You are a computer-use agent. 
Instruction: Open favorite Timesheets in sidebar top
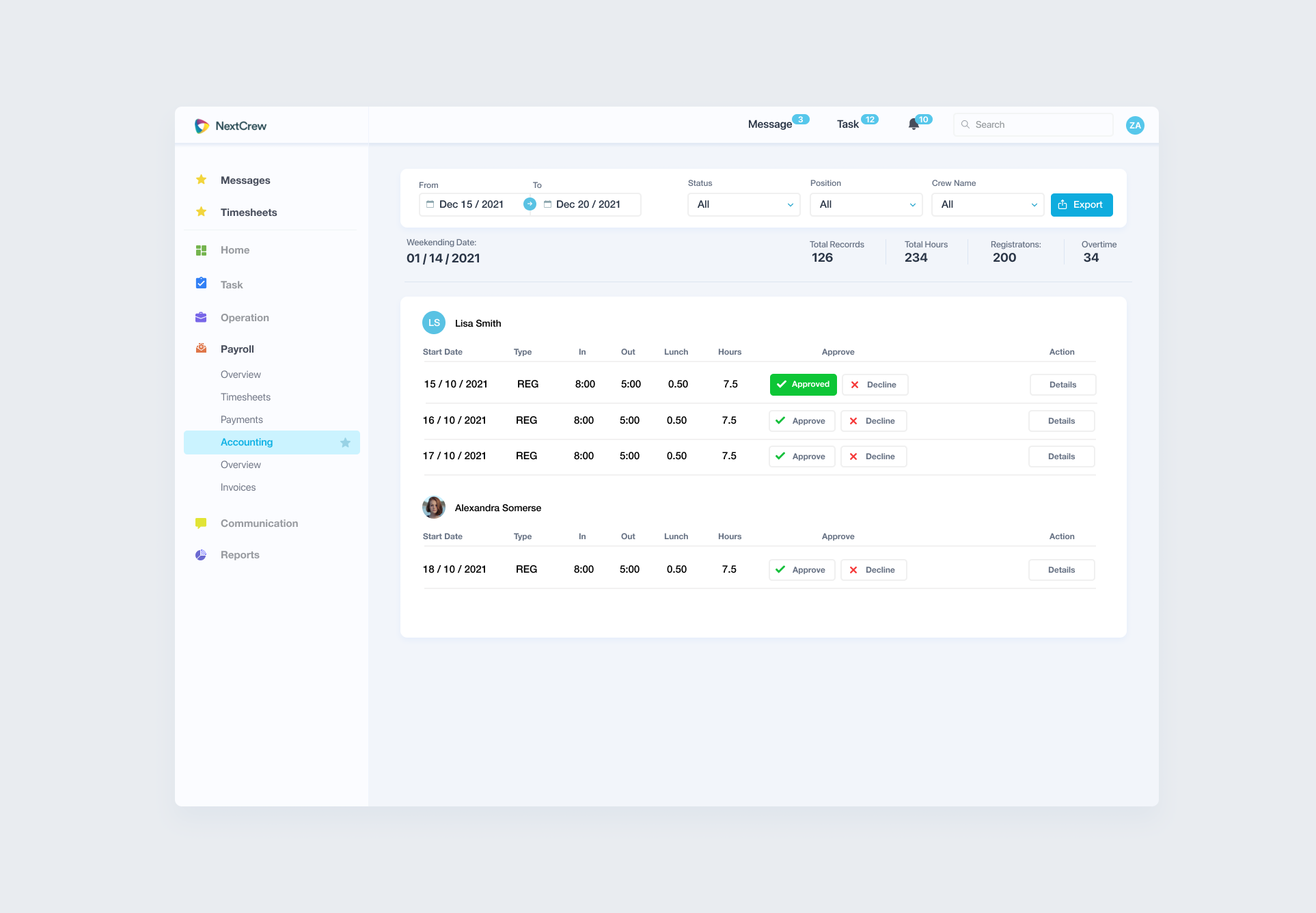point(249,213)
